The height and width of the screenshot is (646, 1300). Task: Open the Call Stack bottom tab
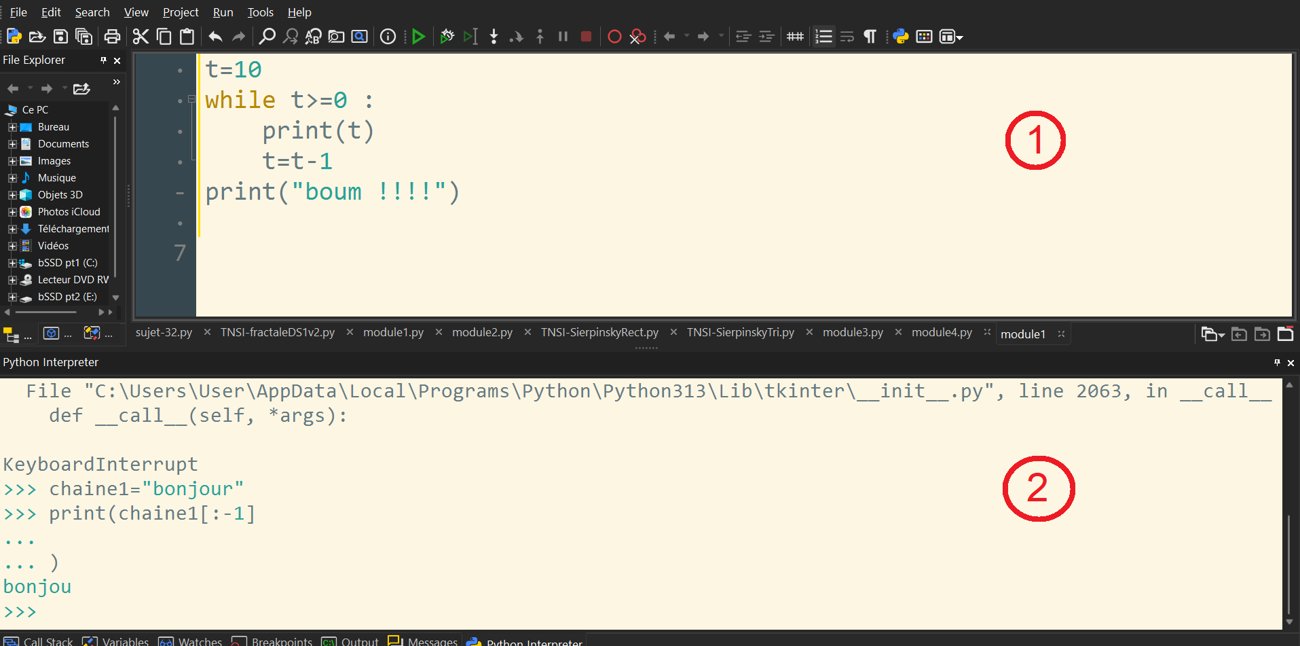(38, 642)
